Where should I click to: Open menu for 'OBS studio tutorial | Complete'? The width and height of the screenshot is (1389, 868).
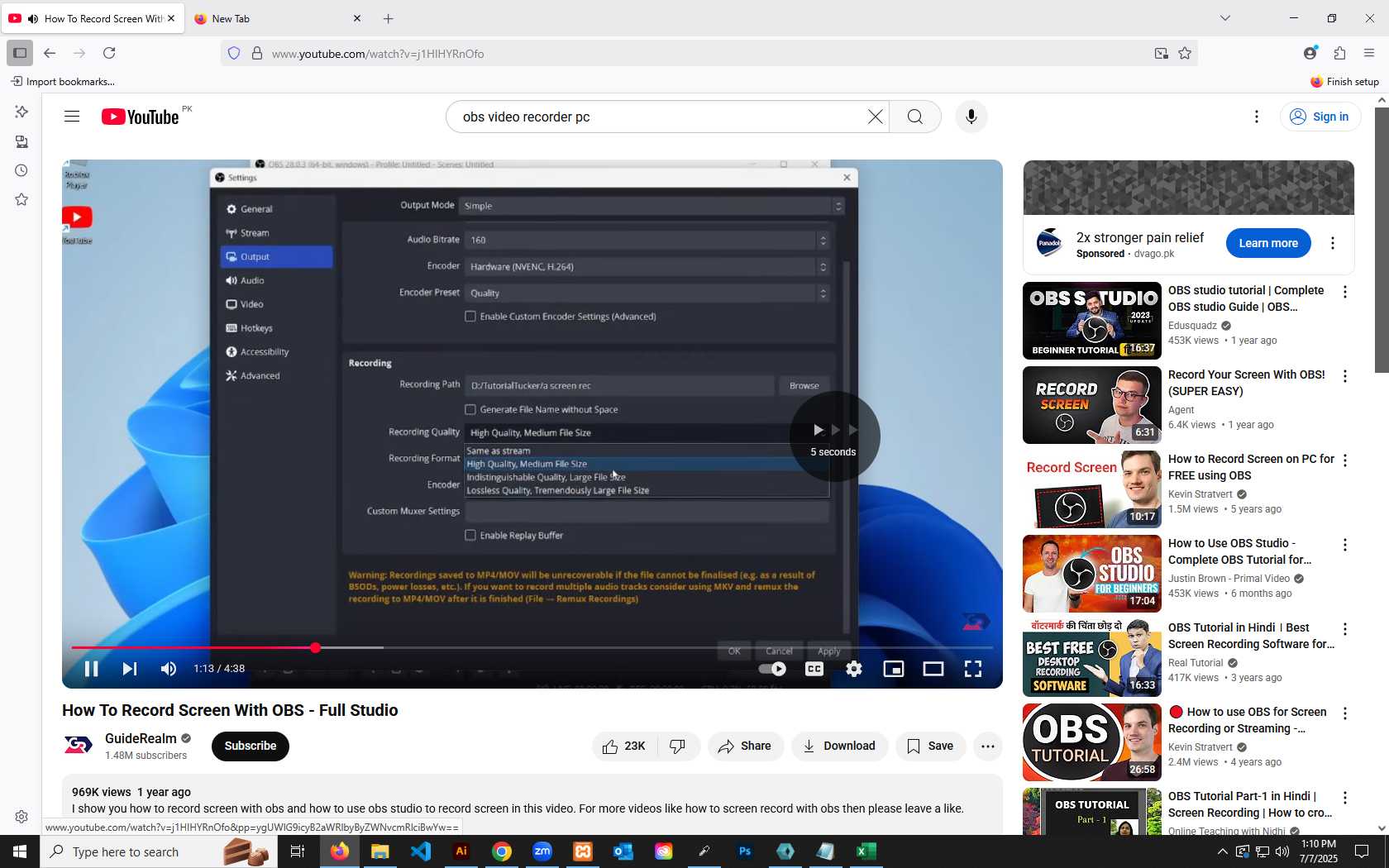[1345, 292]
